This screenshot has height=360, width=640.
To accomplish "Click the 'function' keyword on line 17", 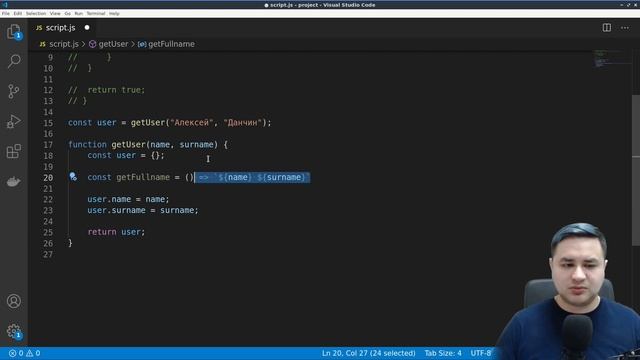I will 87,144.
